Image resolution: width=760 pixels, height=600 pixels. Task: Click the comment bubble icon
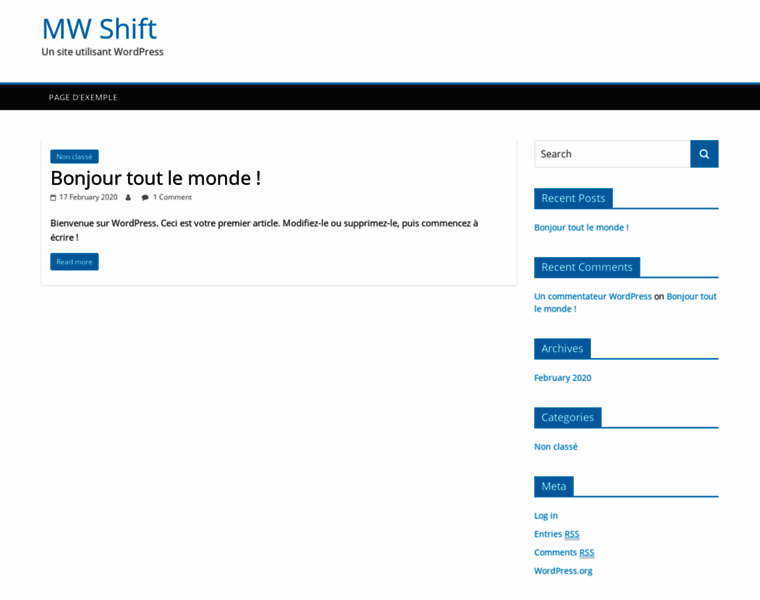coord(145,198)
